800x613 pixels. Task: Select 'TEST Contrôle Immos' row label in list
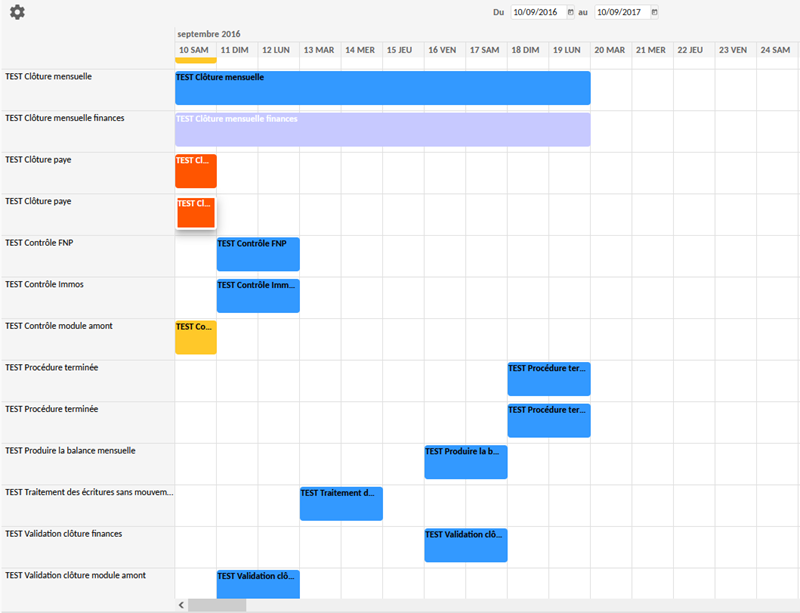point(45,284)
